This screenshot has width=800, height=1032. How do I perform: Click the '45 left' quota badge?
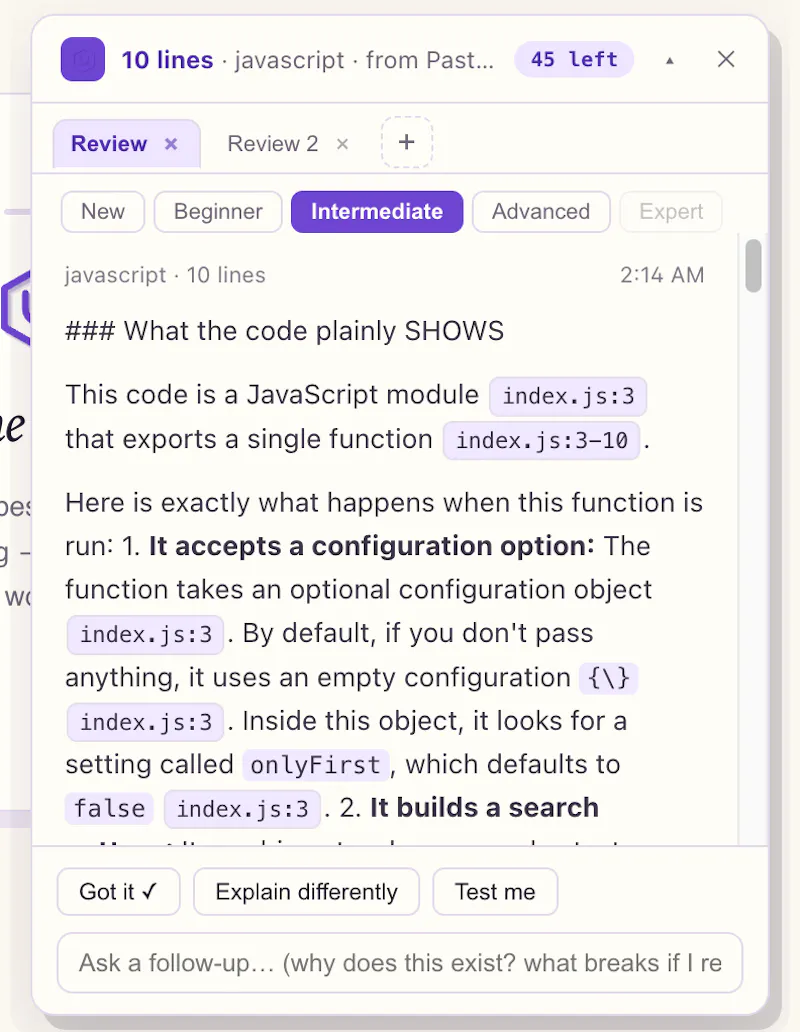(574, 59)
